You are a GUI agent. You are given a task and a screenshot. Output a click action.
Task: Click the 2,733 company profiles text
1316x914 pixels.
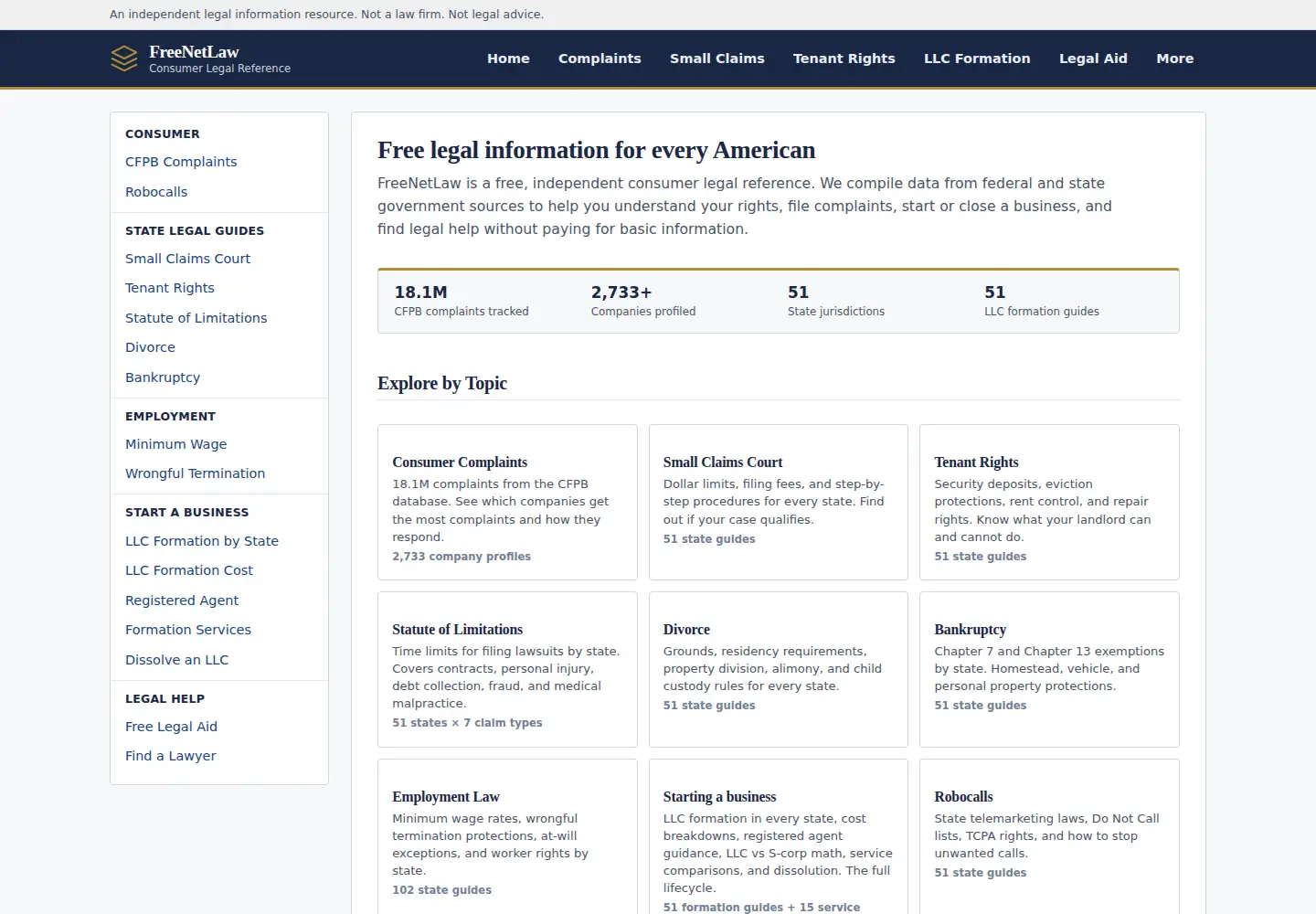[462, 557]
